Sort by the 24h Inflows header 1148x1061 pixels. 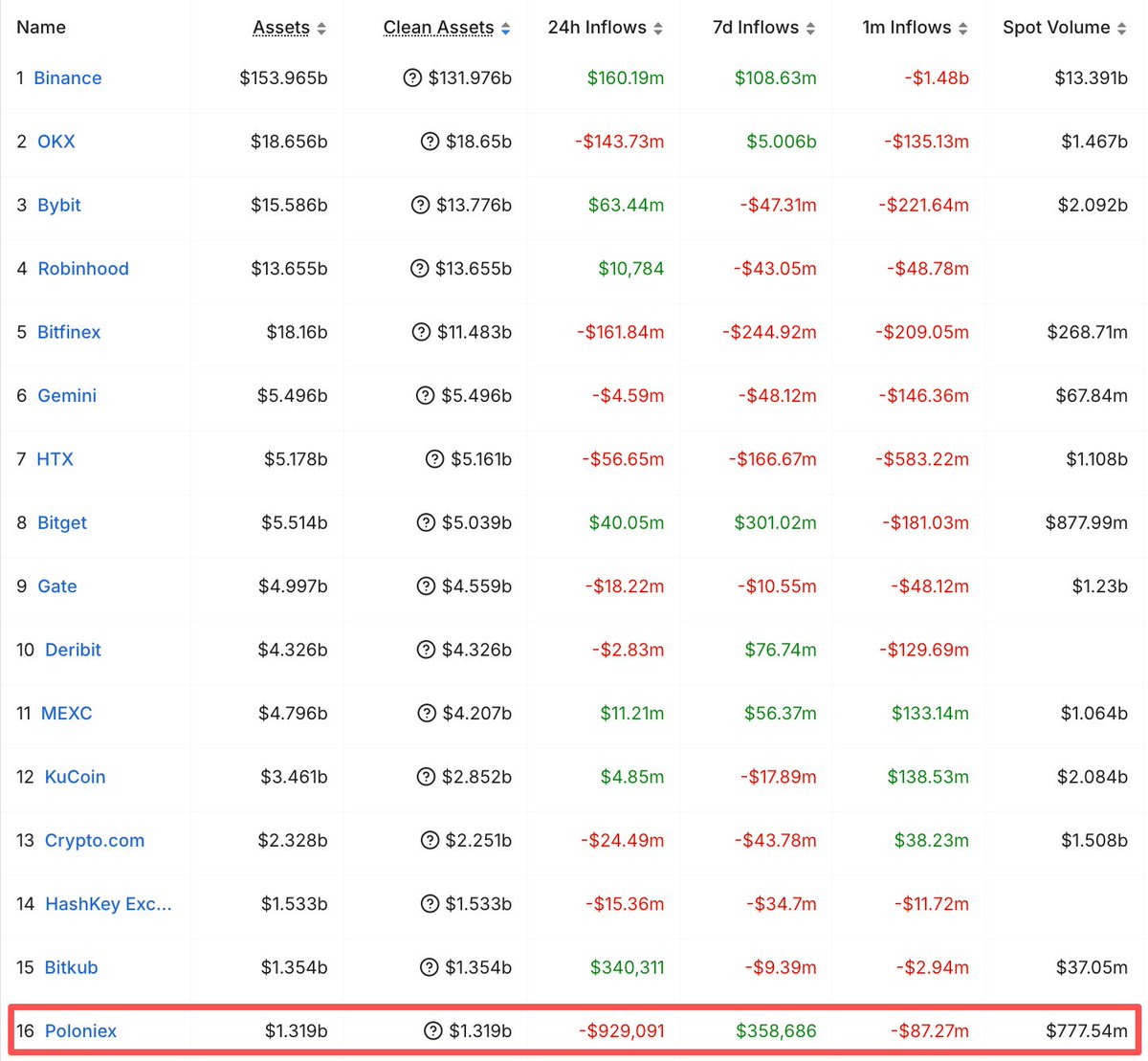point(605,28)
